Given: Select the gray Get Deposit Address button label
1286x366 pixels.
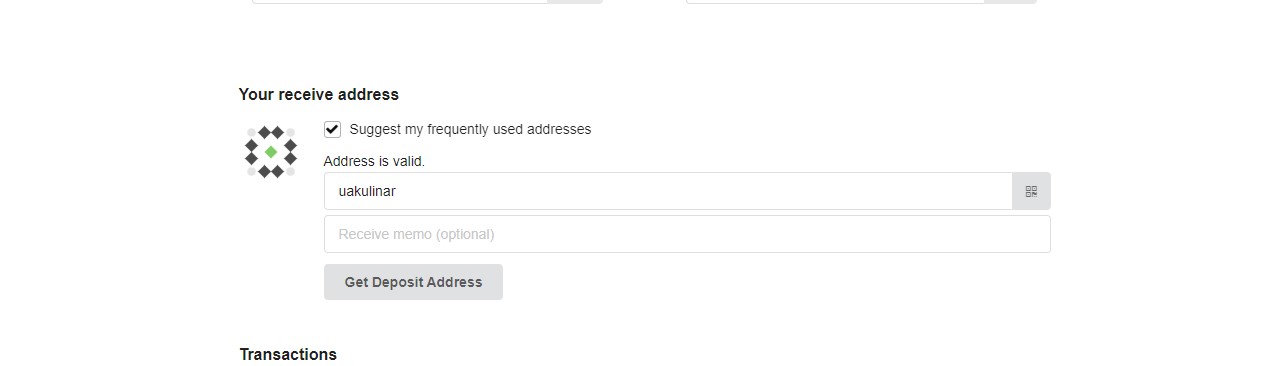Looking at the screenshot, I should 413,282.
